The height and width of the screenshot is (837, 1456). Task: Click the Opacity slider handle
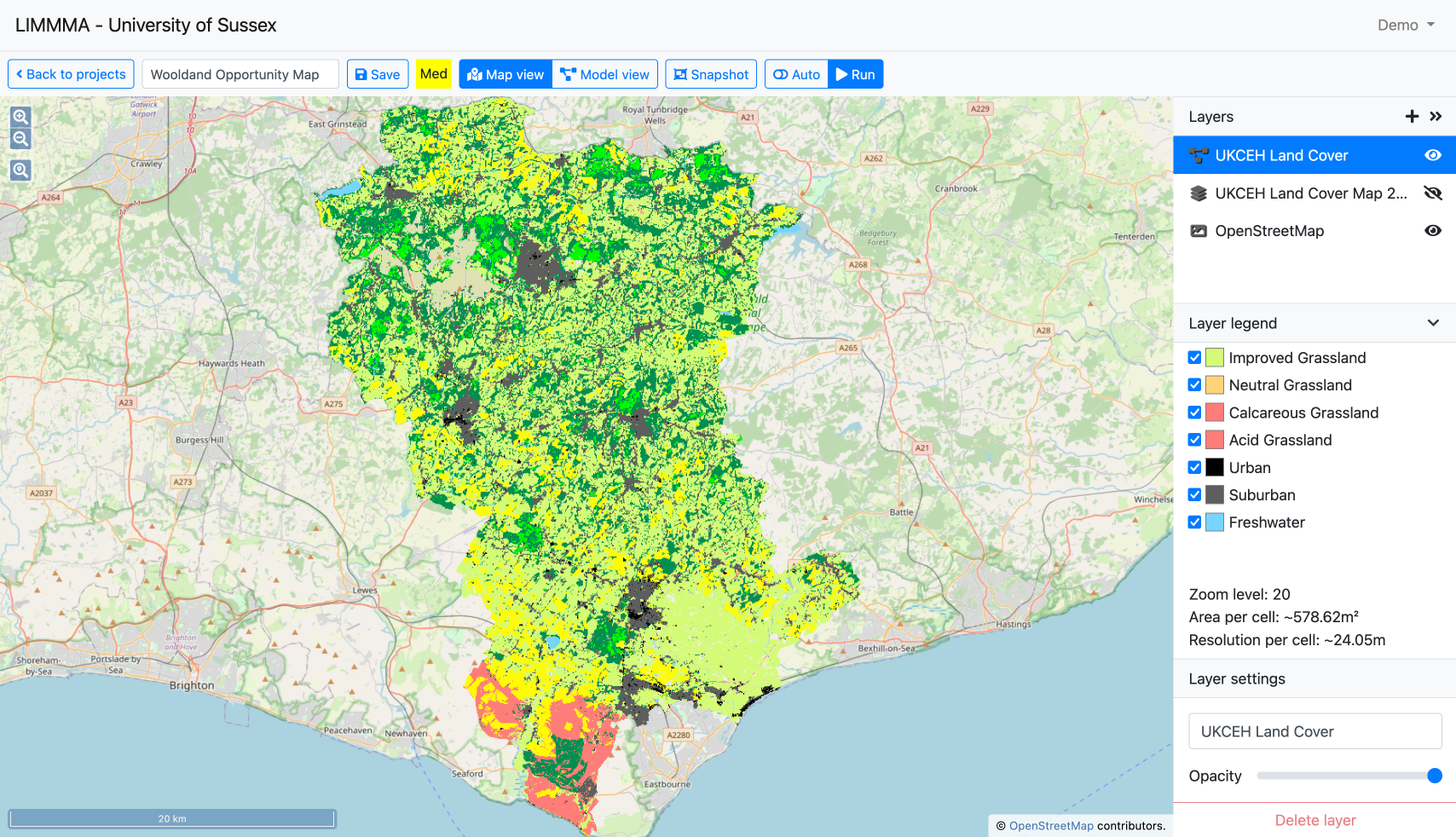click(x=1435, y=776)
